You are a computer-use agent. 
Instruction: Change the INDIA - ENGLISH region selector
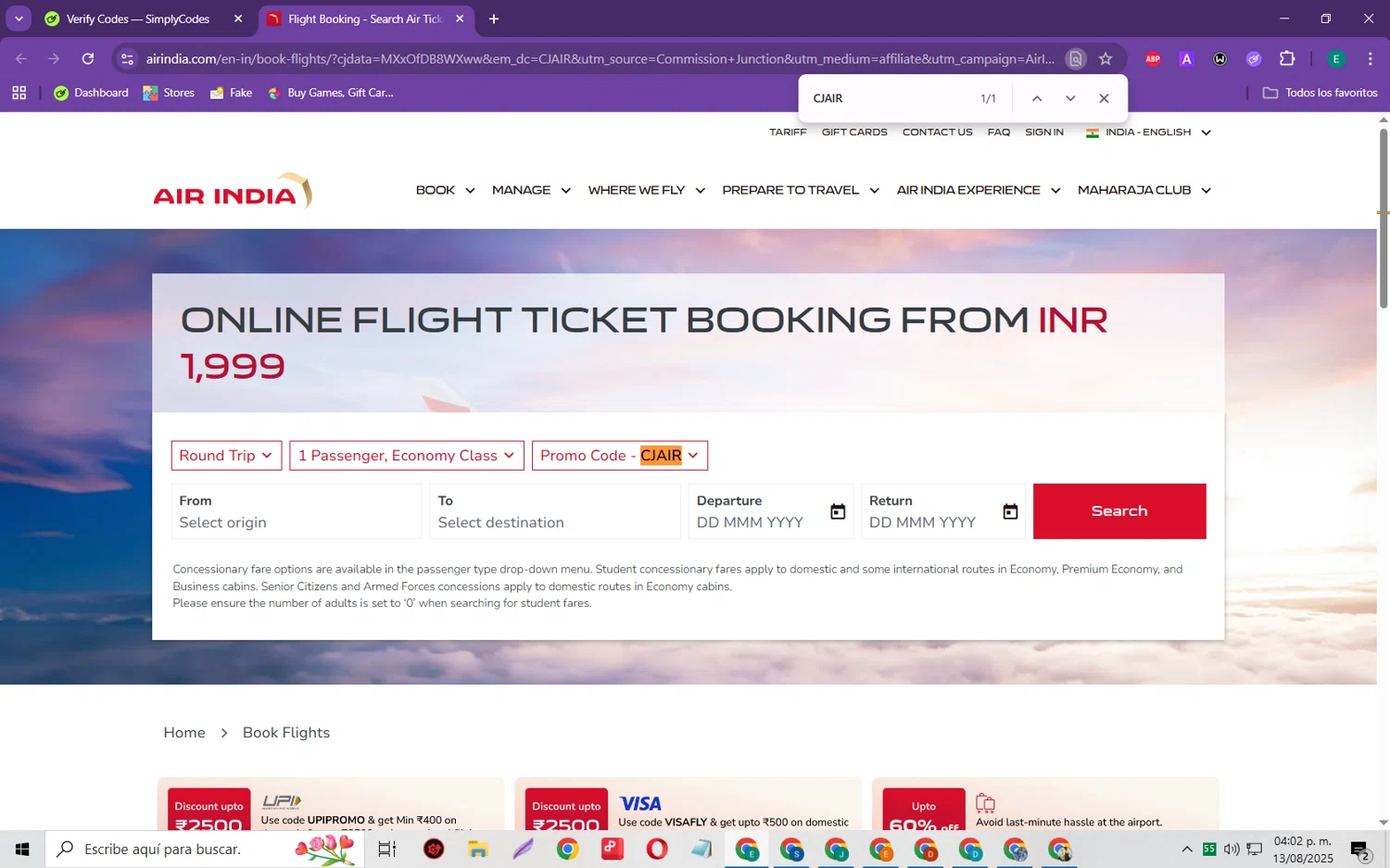pyautogui.click(x=1149, y=132)
